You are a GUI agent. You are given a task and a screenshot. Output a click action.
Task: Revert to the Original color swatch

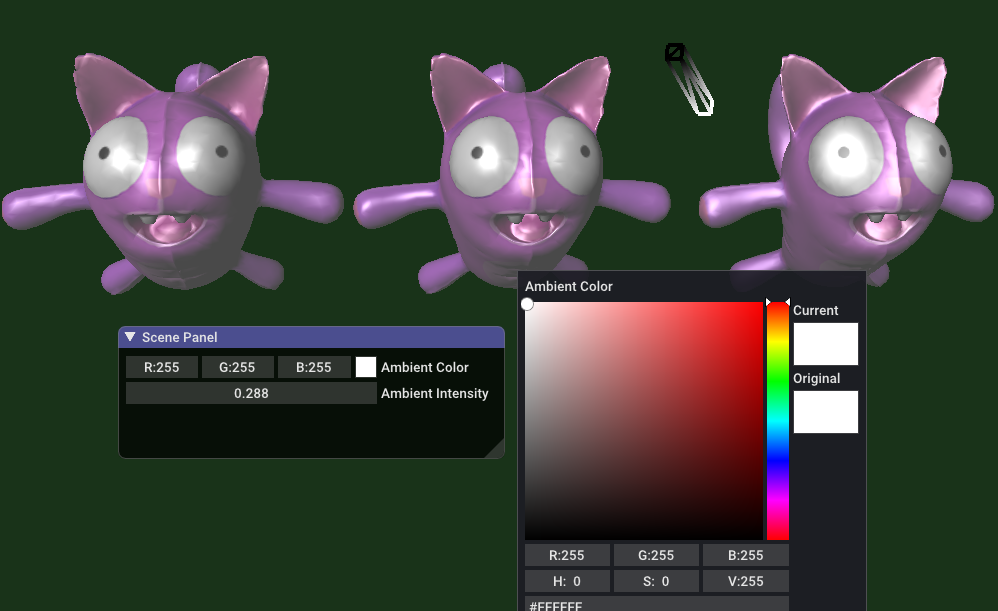click(826, 412)
